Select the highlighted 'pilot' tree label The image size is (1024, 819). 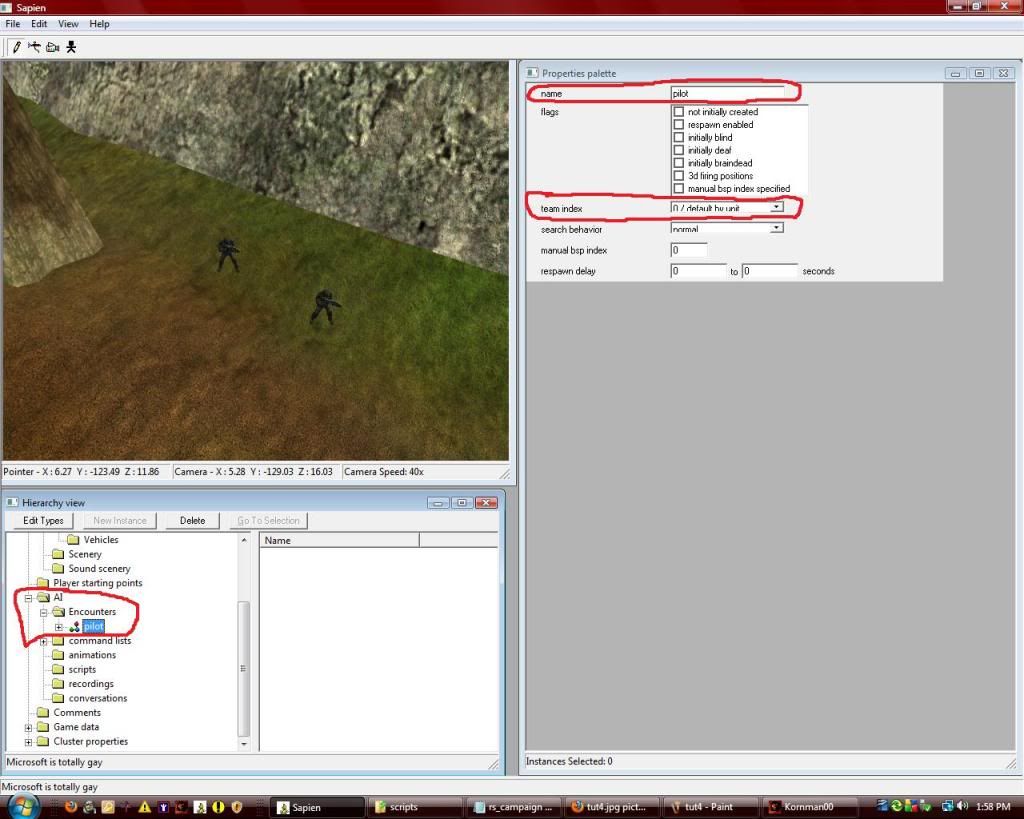point(93,626)
